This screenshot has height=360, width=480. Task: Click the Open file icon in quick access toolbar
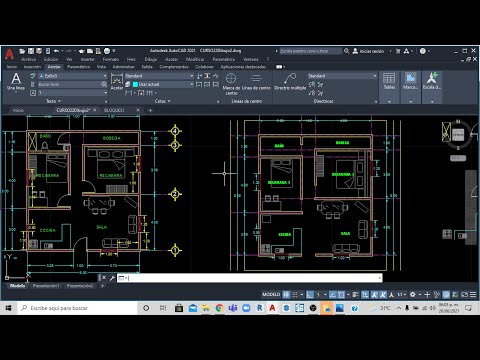point(22,51)
